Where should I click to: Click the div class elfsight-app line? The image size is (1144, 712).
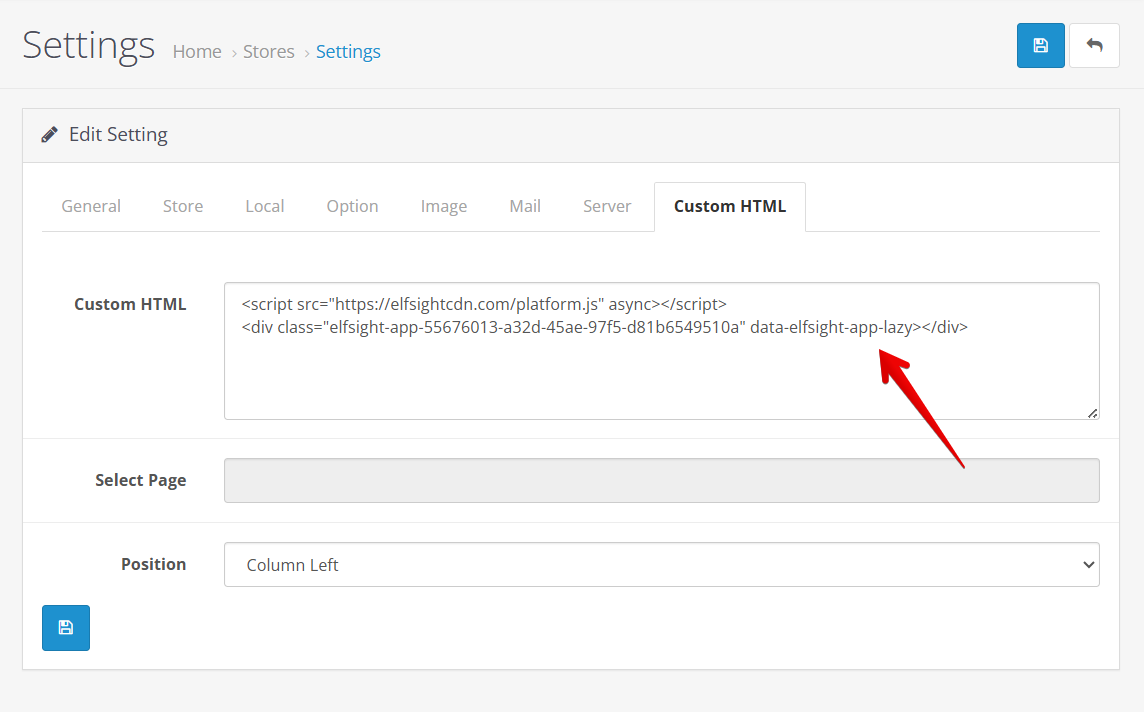(605, 328)
